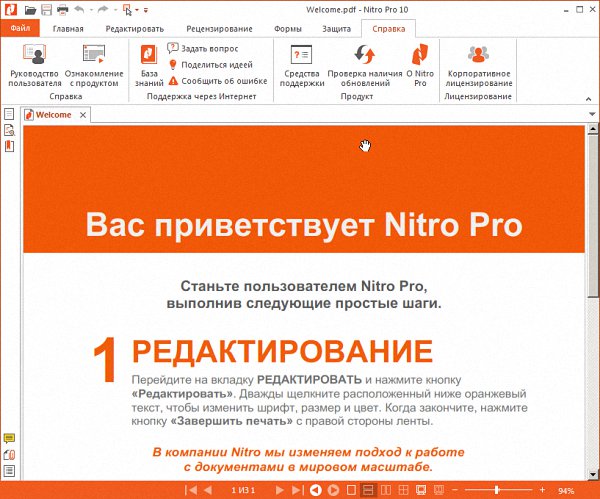600x499 pixels.
Task: Toggle the status bar view icon beside the zoom minus
Action: [439, 490]
